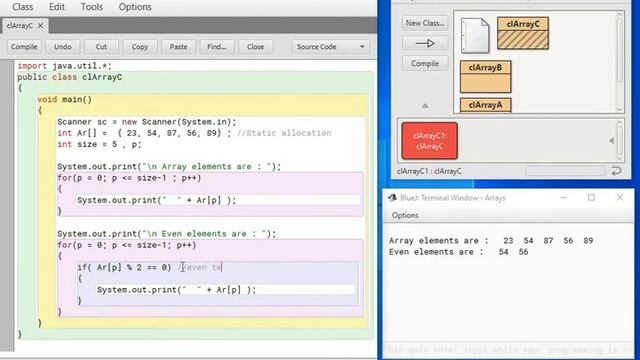Open the Options menu in editor
Screen dimensions: 640x360
[x=135, y=7]
